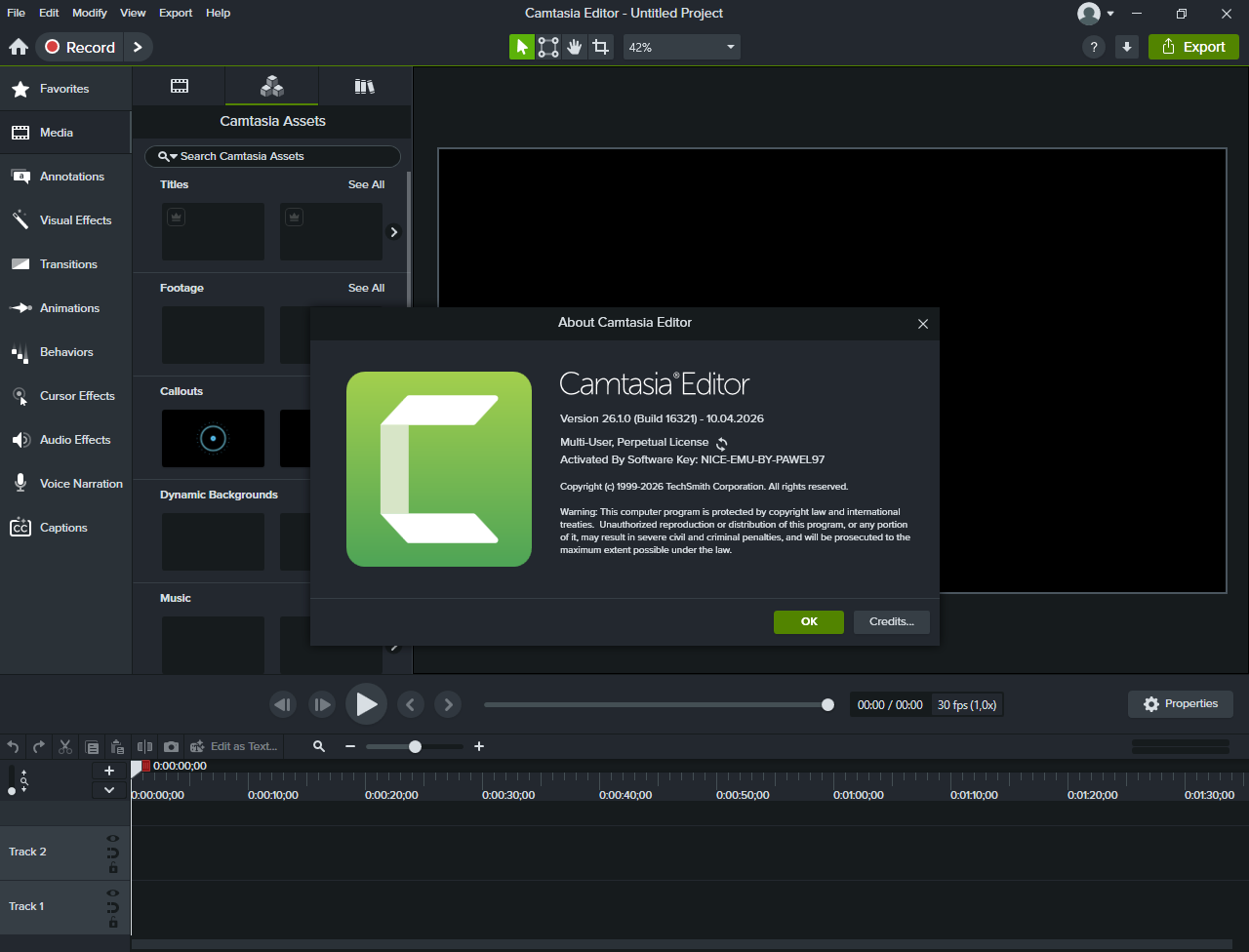Image resolution: width=1249 pixels, height=952 pixels.
Task: Copy using the timeline copy icon
Action: click(x=92, y=747)
